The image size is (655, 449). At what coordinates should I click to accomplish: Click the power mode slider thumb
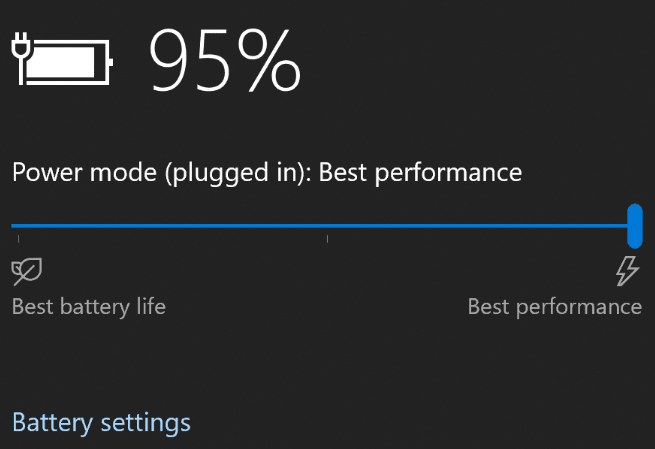634,225
